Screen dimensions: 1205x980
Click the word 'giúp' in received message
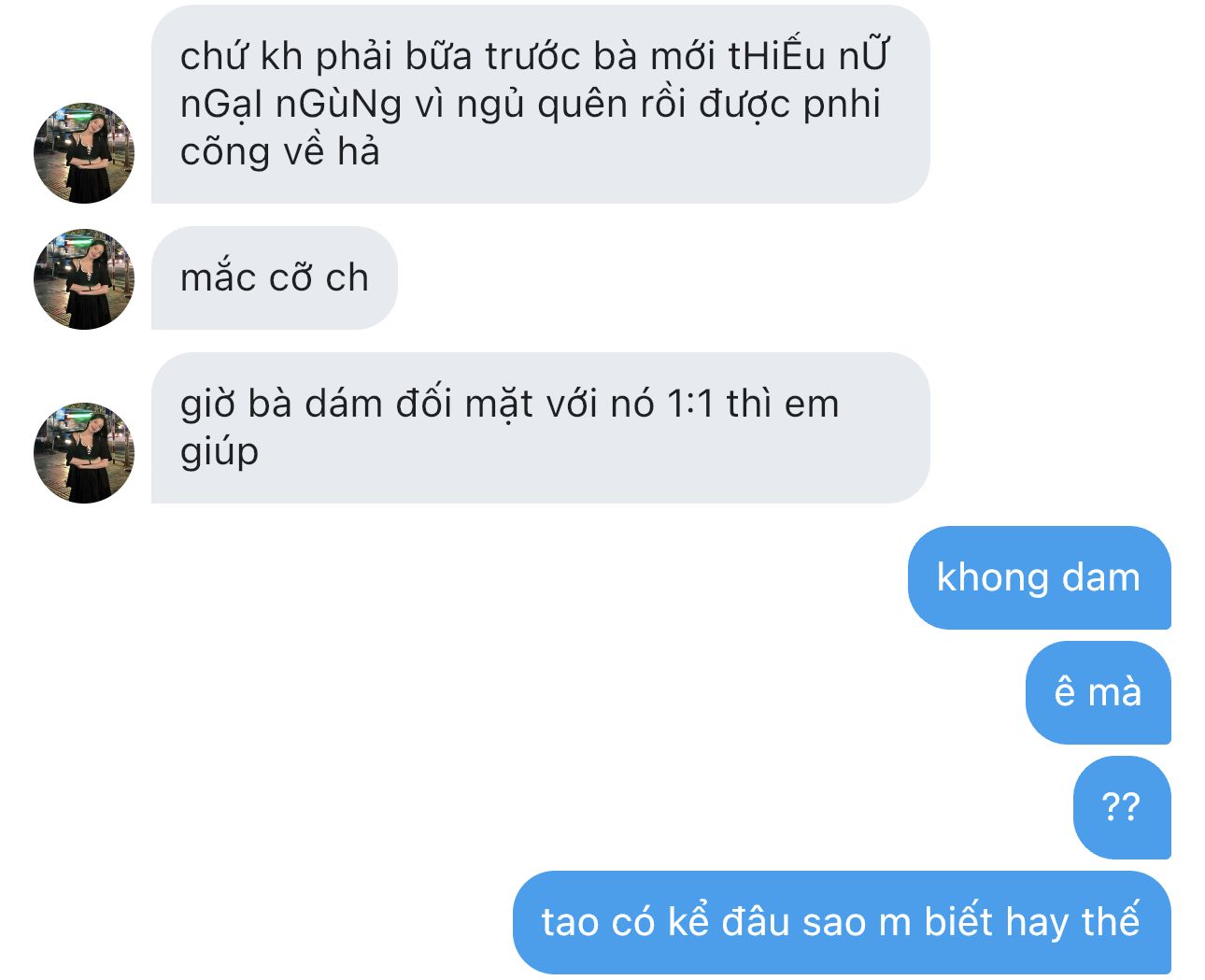pyautogui.click(x=220, y=452)
